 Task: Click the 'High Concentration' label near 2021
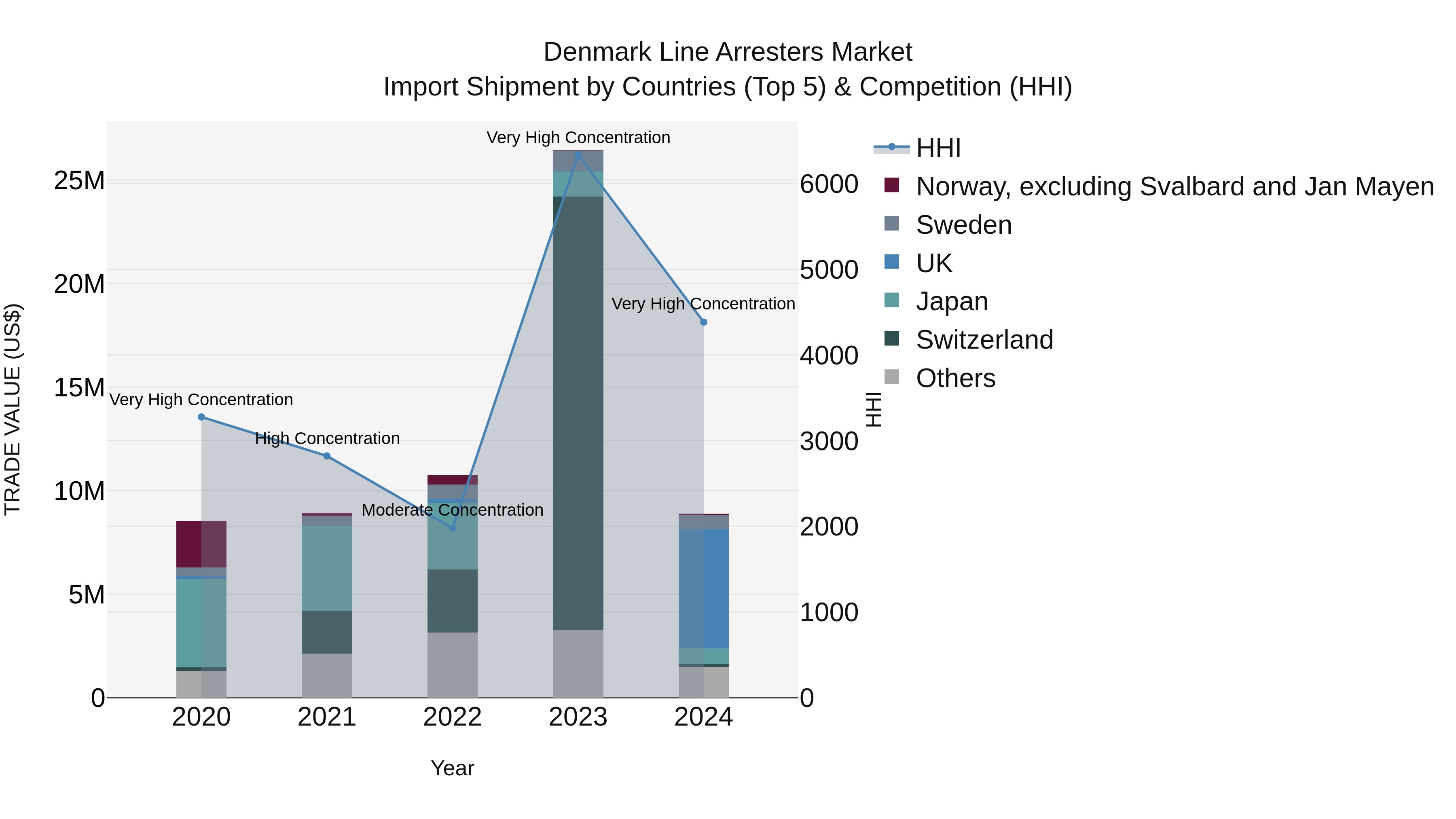pos(327,438)
